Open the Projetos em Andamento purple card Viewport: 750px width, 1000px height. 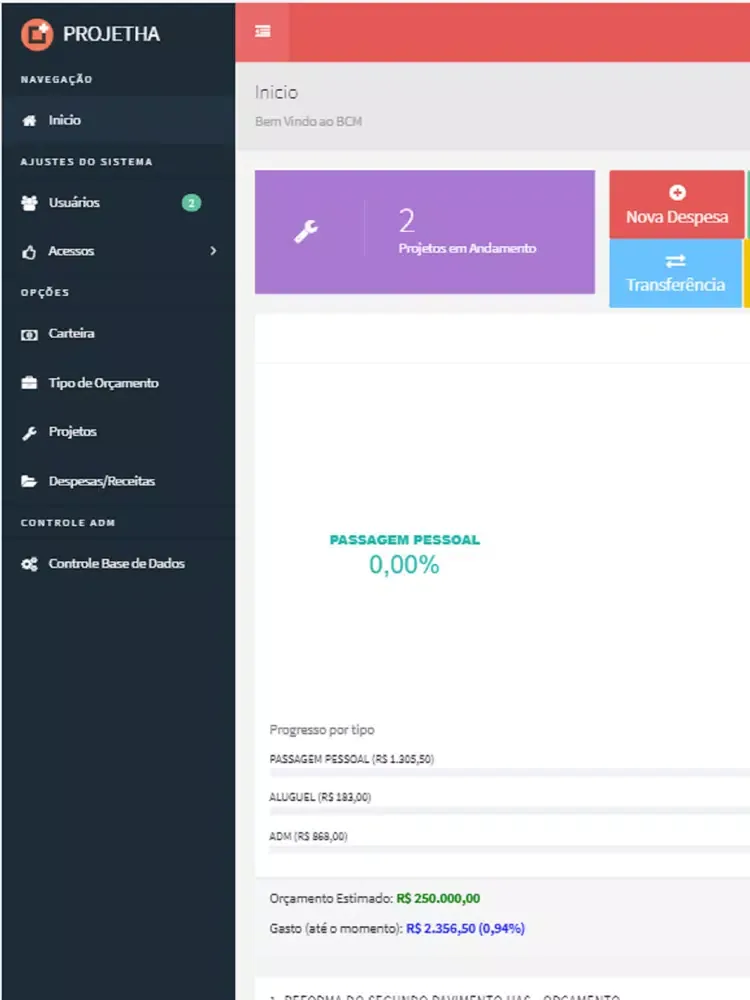(x=424, y=232)
